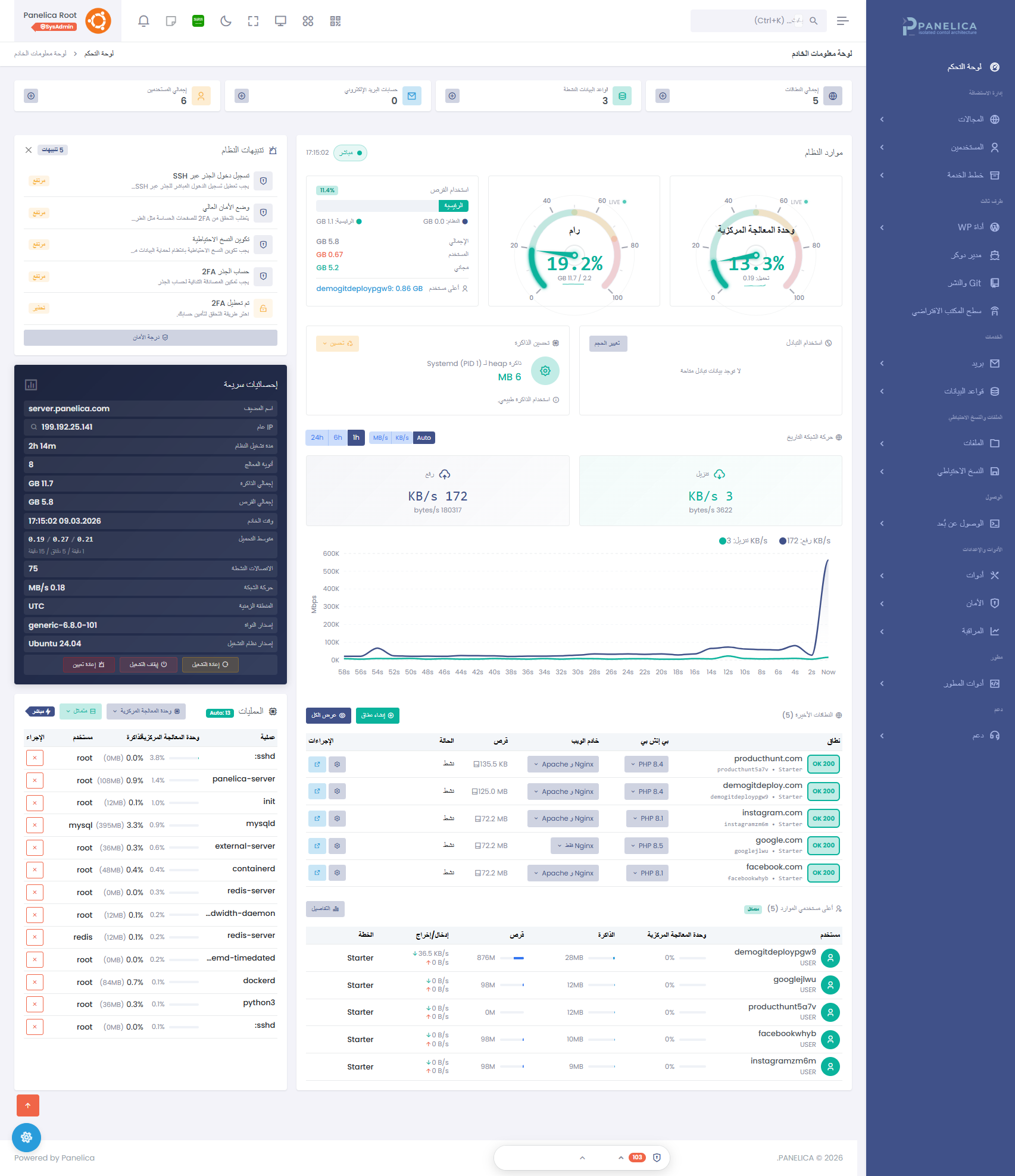Click the QR code icon in the header

tap(335, 21)
